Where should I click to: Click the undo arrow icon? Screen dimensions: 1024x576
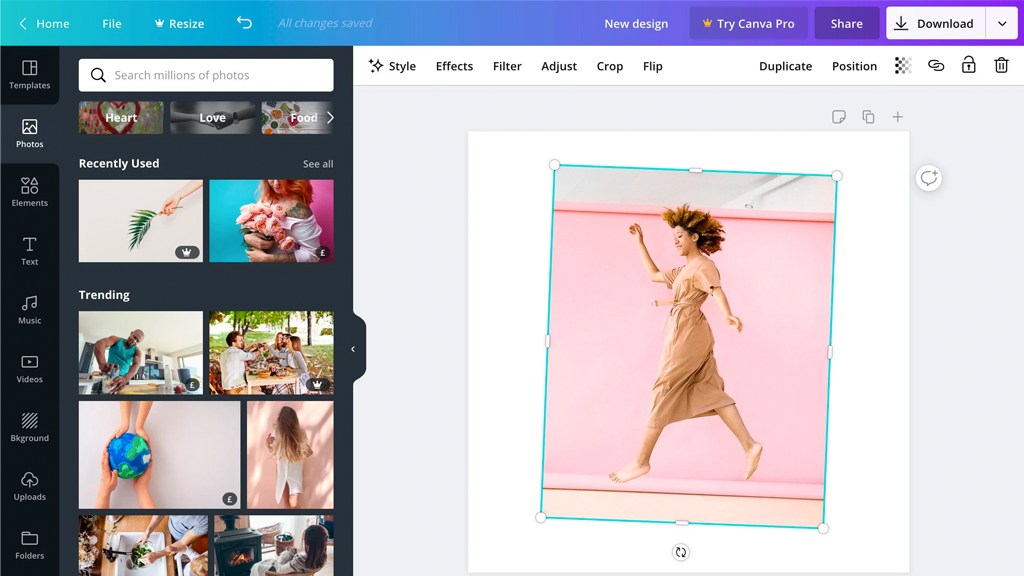244,23
